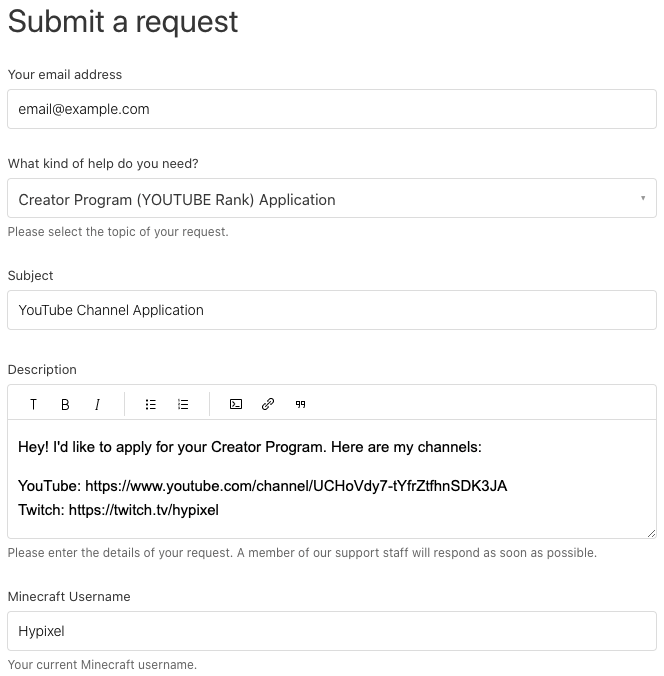Screen dimensions: 664x676
Task: Click the 'What kind of help do you need?' label
Action: 103,164
